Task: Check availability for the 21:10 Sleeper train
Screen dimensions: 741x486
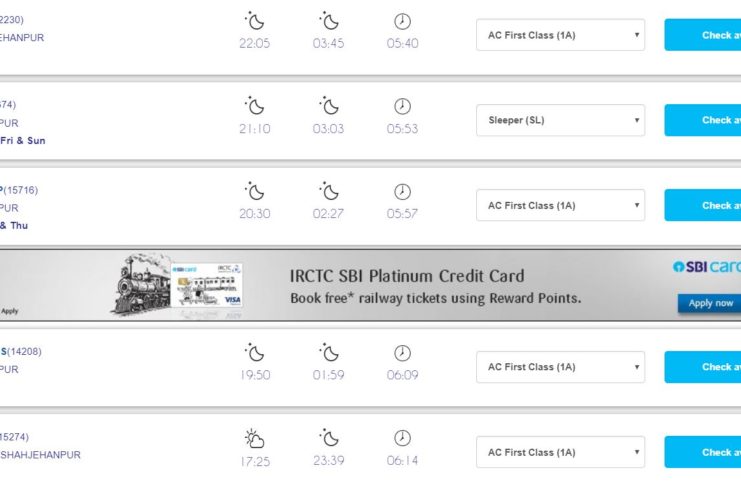Action: click(x=703, y=120)
